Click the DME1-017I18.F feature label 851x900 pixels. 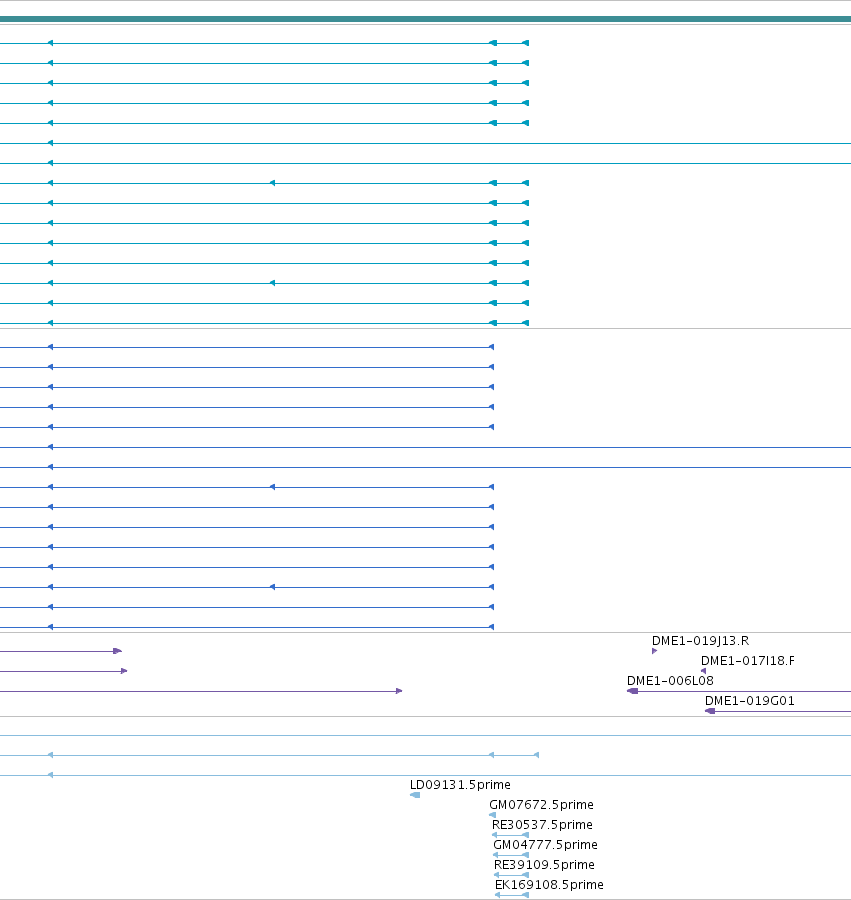click(x=748, y=661)
